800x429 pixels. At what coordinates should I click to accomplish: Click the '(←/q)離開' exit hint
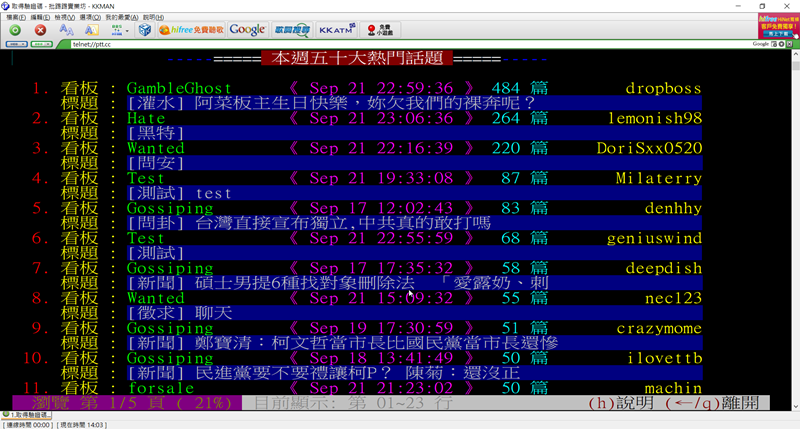tap(712, 403)
